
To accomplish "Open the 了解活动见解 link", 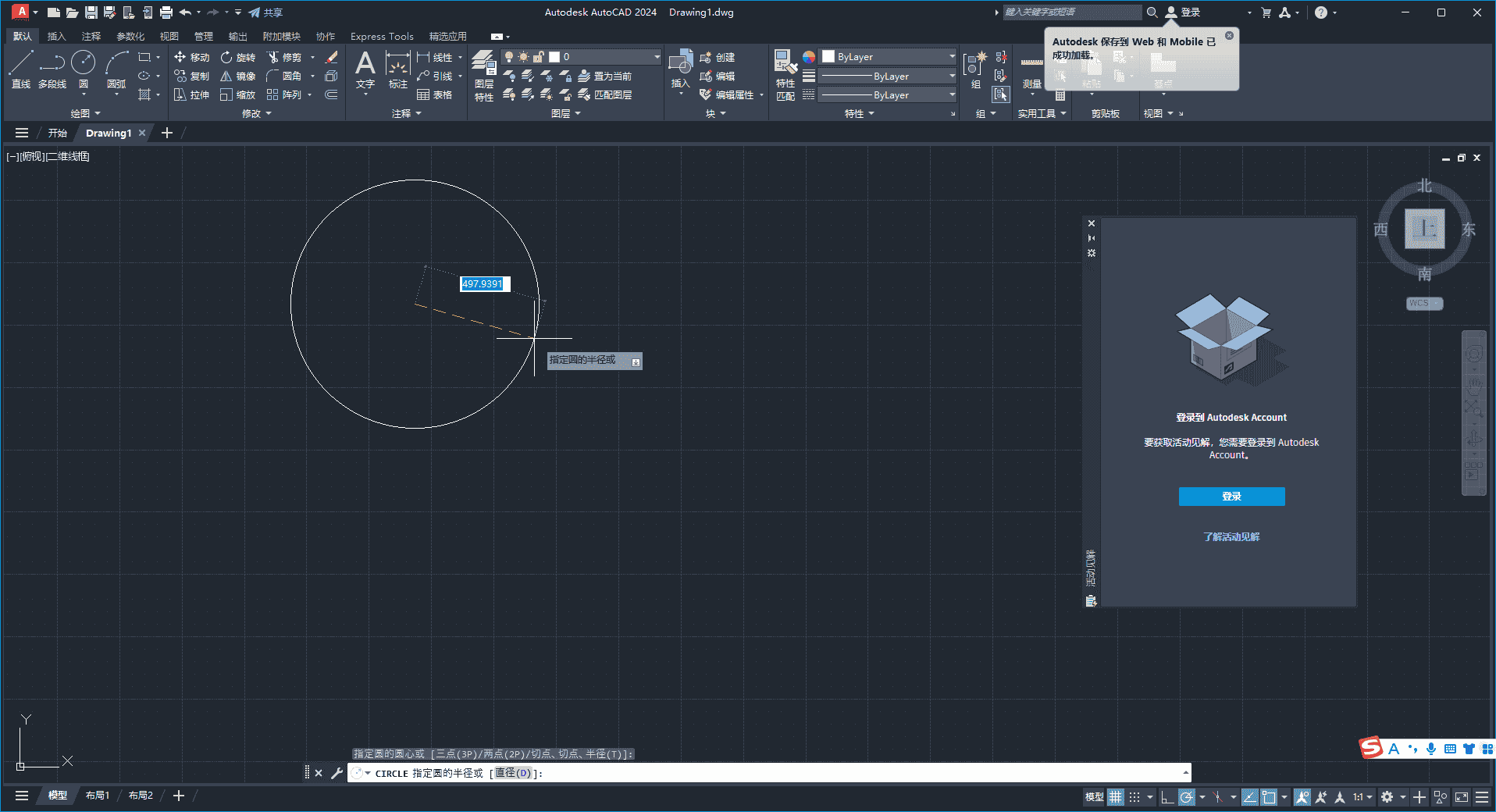I will coord(1231,536).
